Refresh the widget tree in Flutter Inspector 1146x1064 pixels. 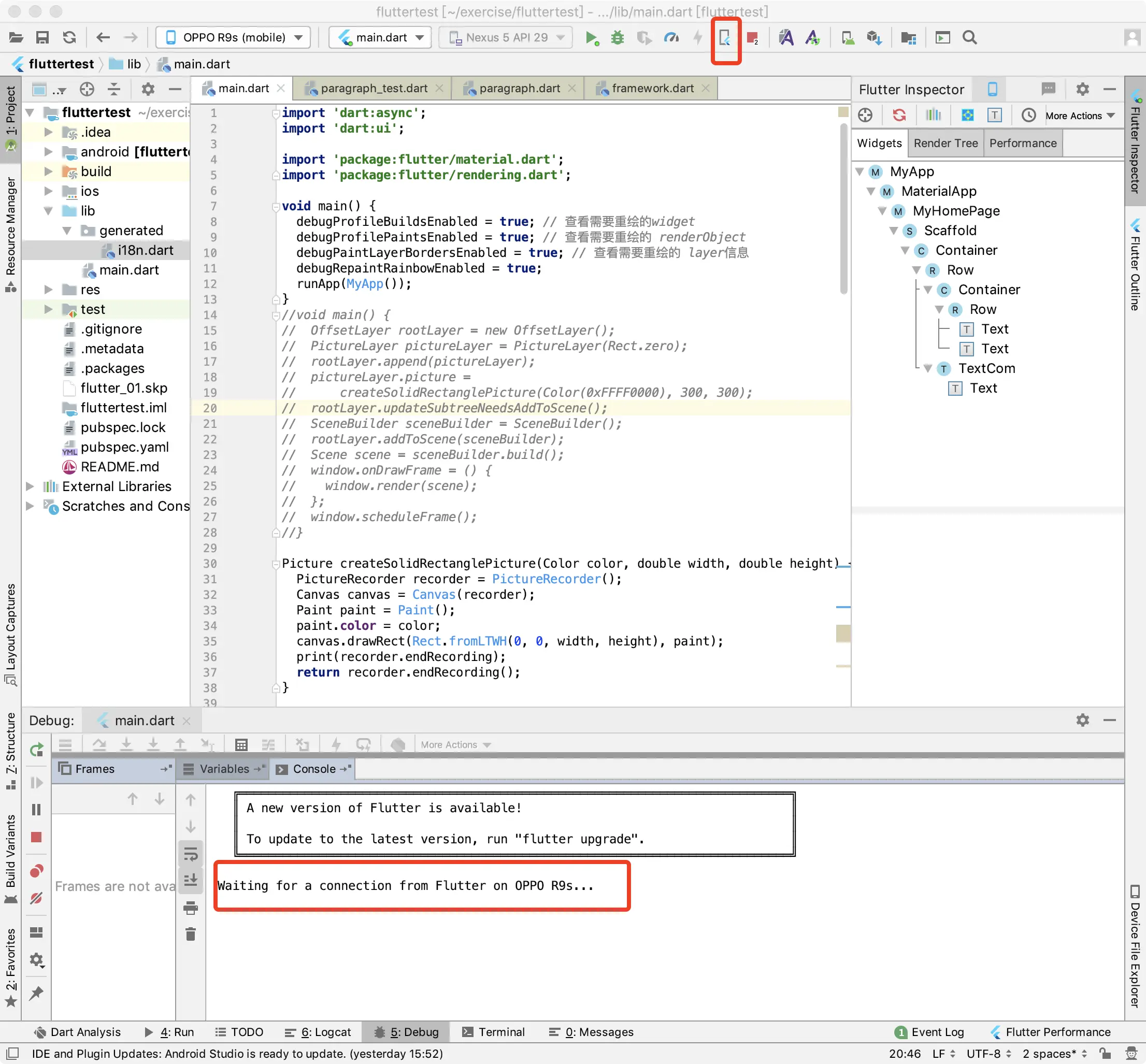[x=899, y=115]
